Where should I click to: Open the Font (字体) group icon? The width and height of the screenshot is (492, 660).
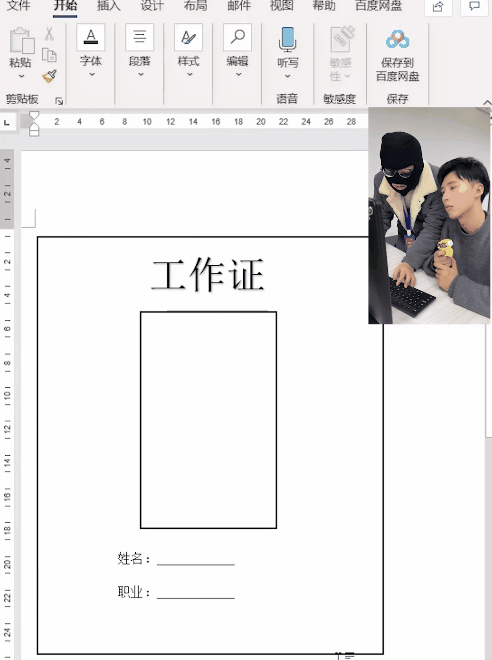pos(90,37)
